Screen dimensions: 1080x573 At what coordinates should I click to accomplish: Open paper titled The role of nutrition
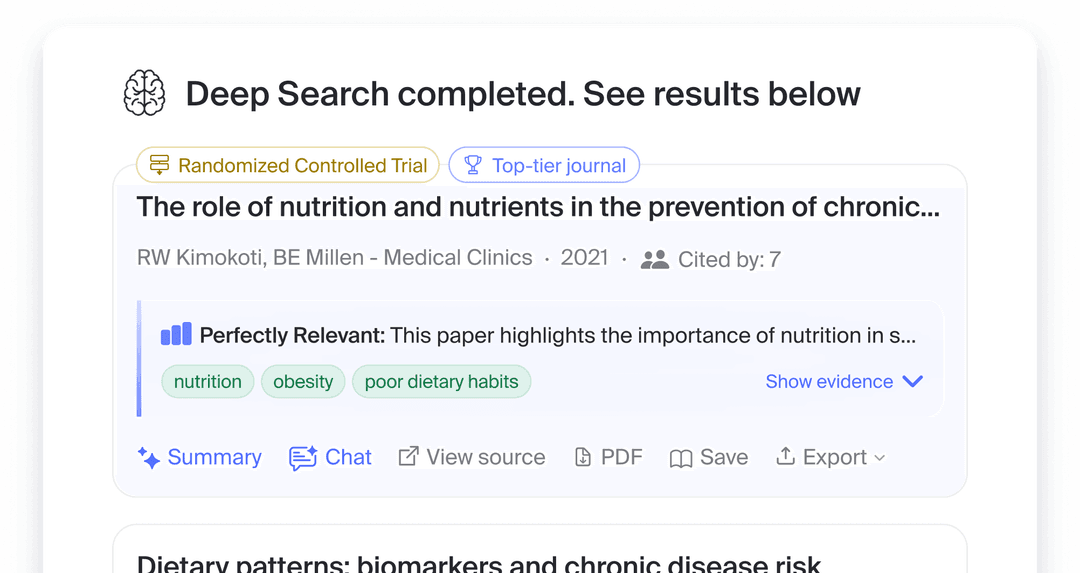[538, 207]
